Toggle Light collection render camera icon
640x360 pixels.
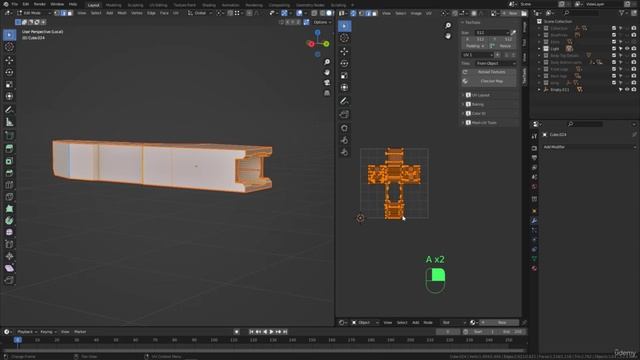pos(633,49)
